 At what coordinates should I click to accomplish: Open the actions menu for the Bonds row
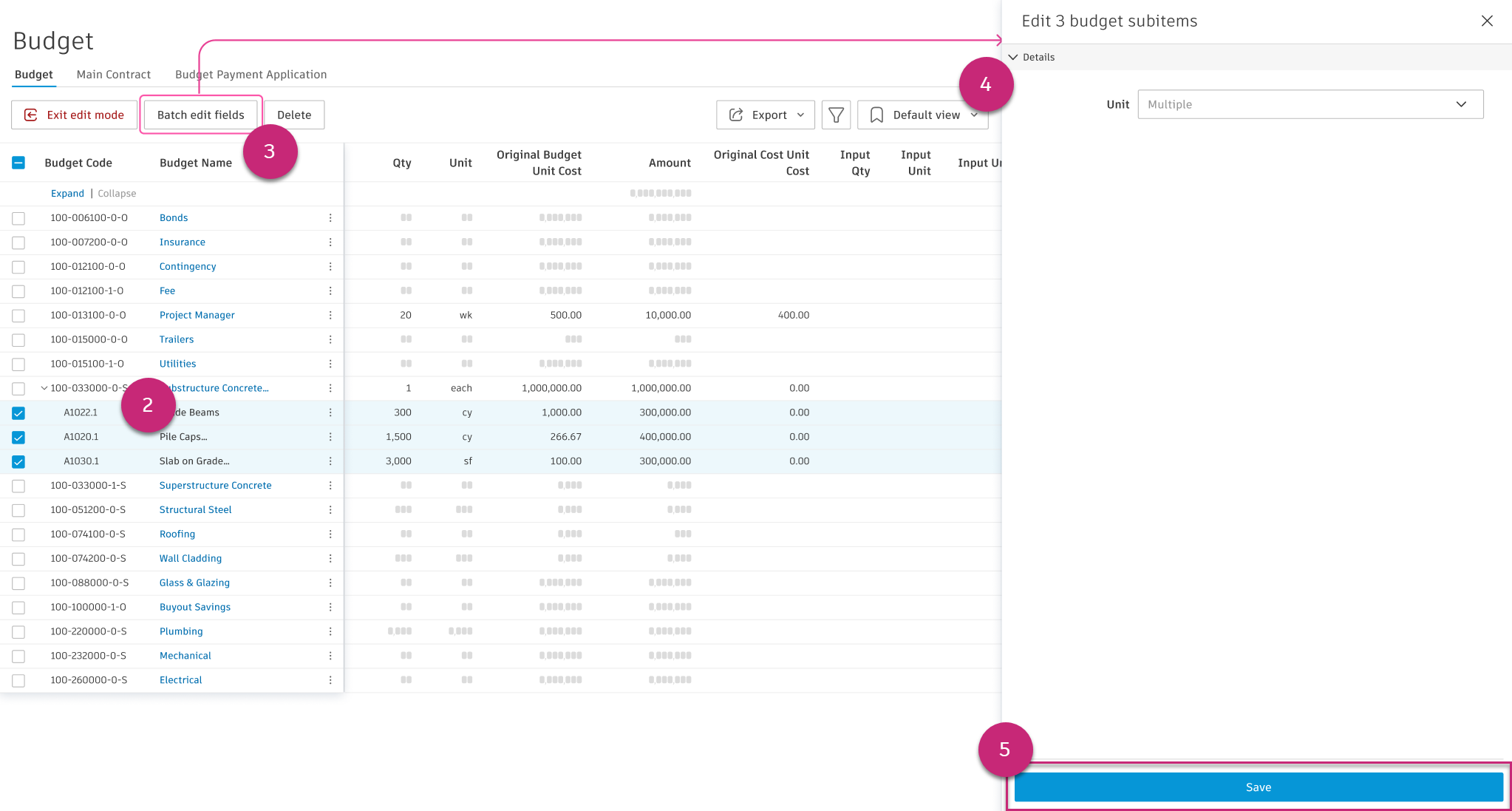[x=330, y=217]
